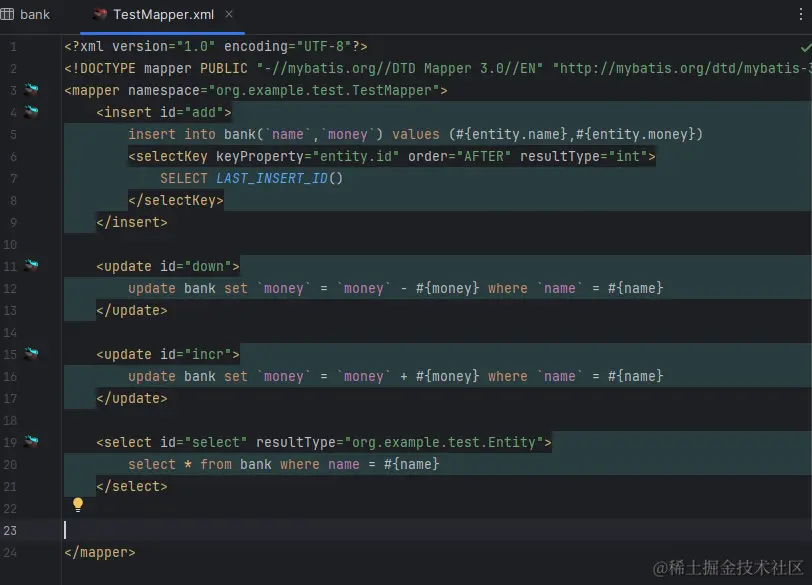812x585 pixels.
Task: Click the closing </select> tag
Action: click(132, 487)
